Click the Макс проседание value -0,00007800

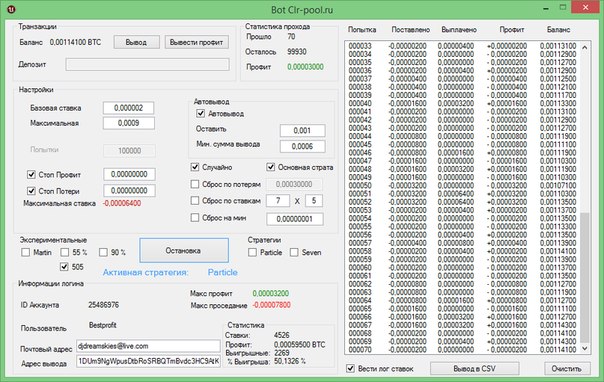(x=272, y=305)
